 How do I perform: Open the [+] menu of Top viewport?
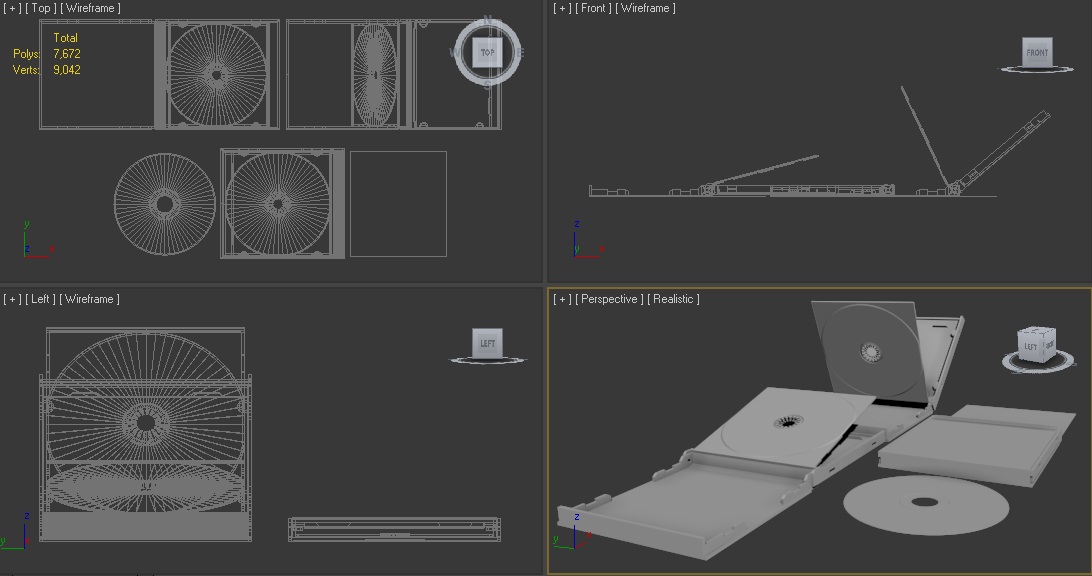click(x=12, y=8)
